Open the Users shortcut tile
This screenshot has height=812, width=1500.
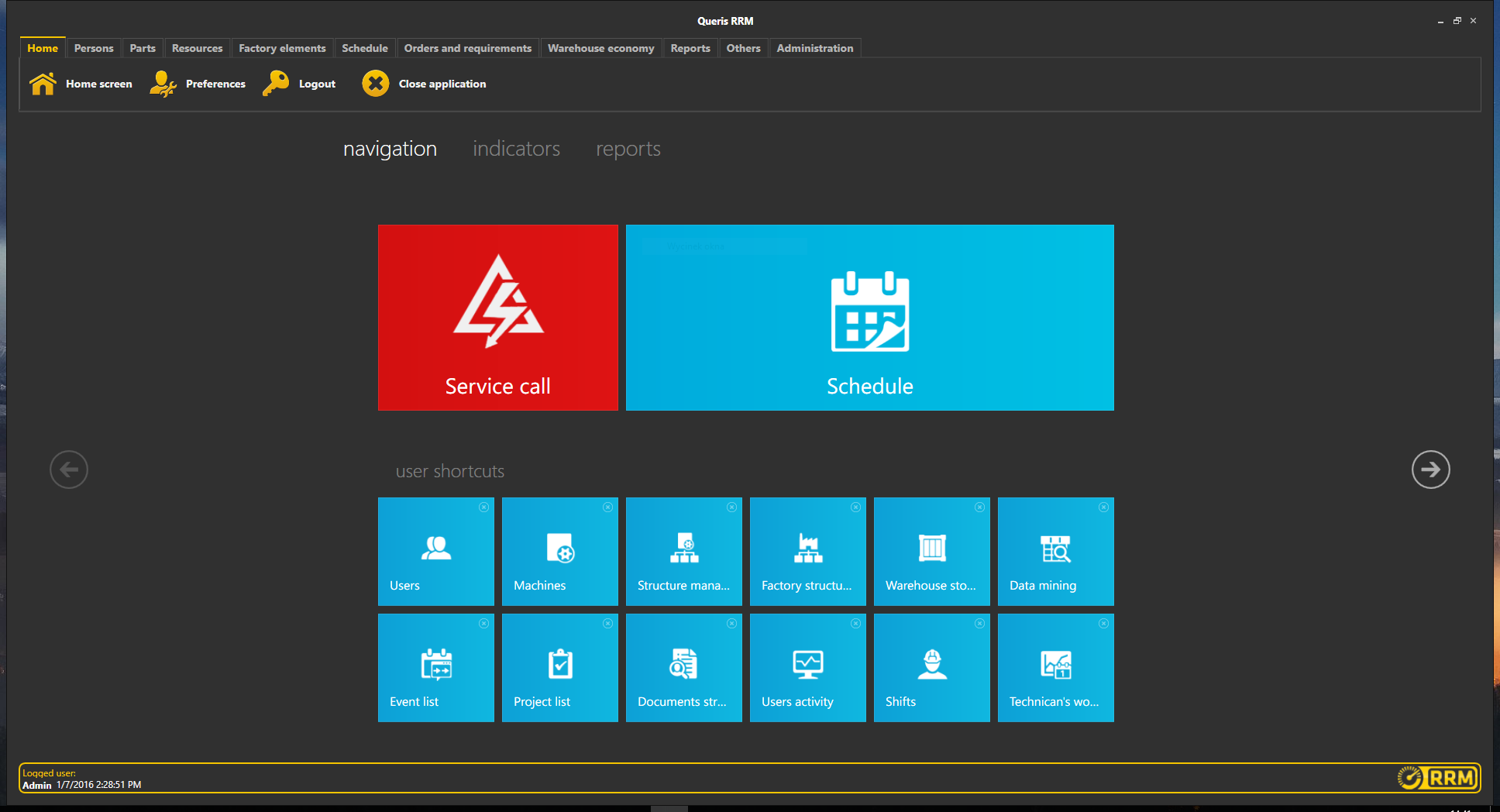click(x=435, y=552)
